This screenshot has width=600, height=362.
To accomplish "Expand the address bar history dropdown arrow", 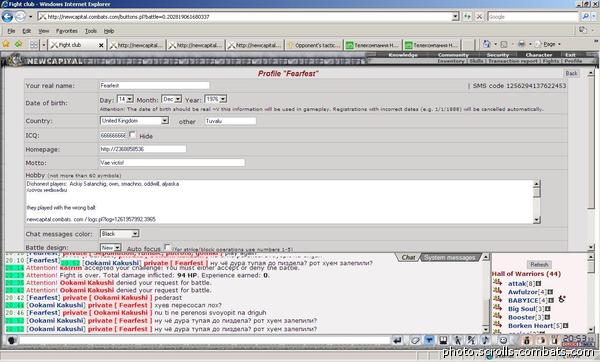I will [455, 17].
